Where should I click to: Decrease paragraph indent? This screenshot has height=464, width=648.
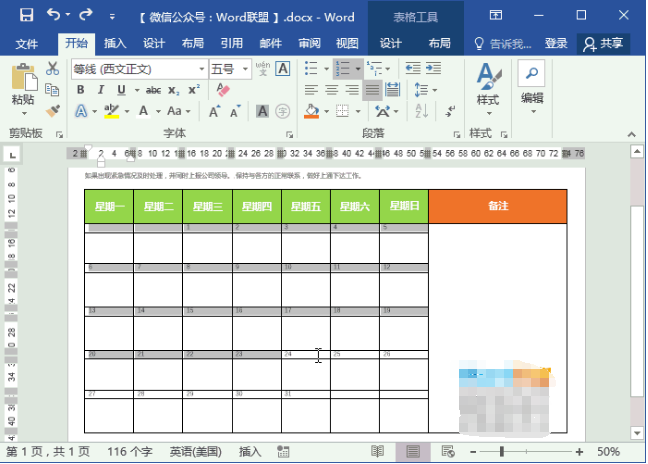pos(413,68)
